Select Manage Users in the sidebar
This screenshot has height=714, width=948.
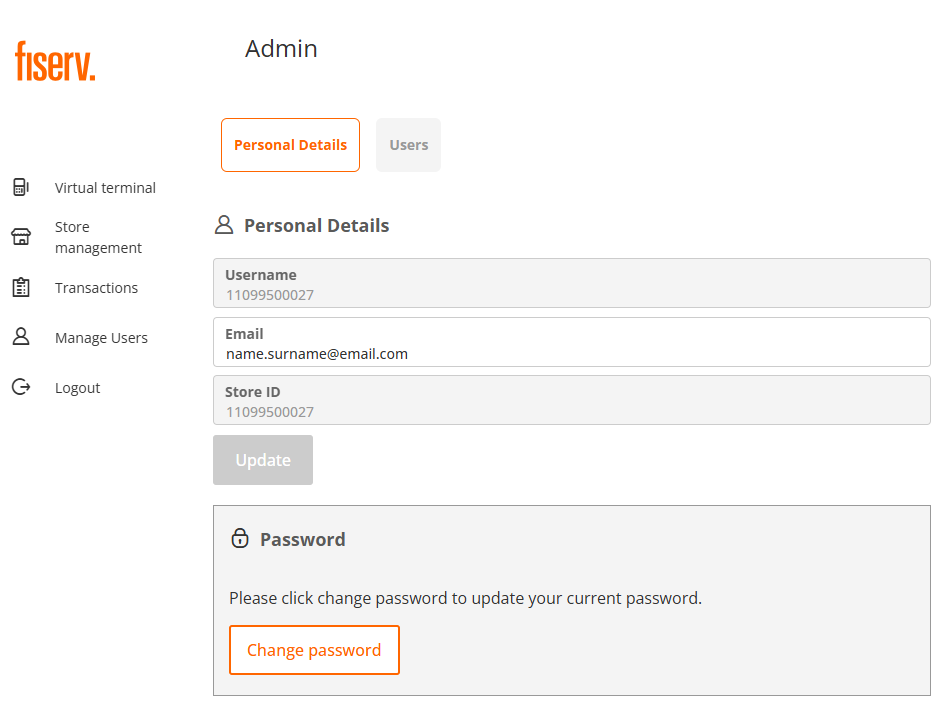[101, 338]
